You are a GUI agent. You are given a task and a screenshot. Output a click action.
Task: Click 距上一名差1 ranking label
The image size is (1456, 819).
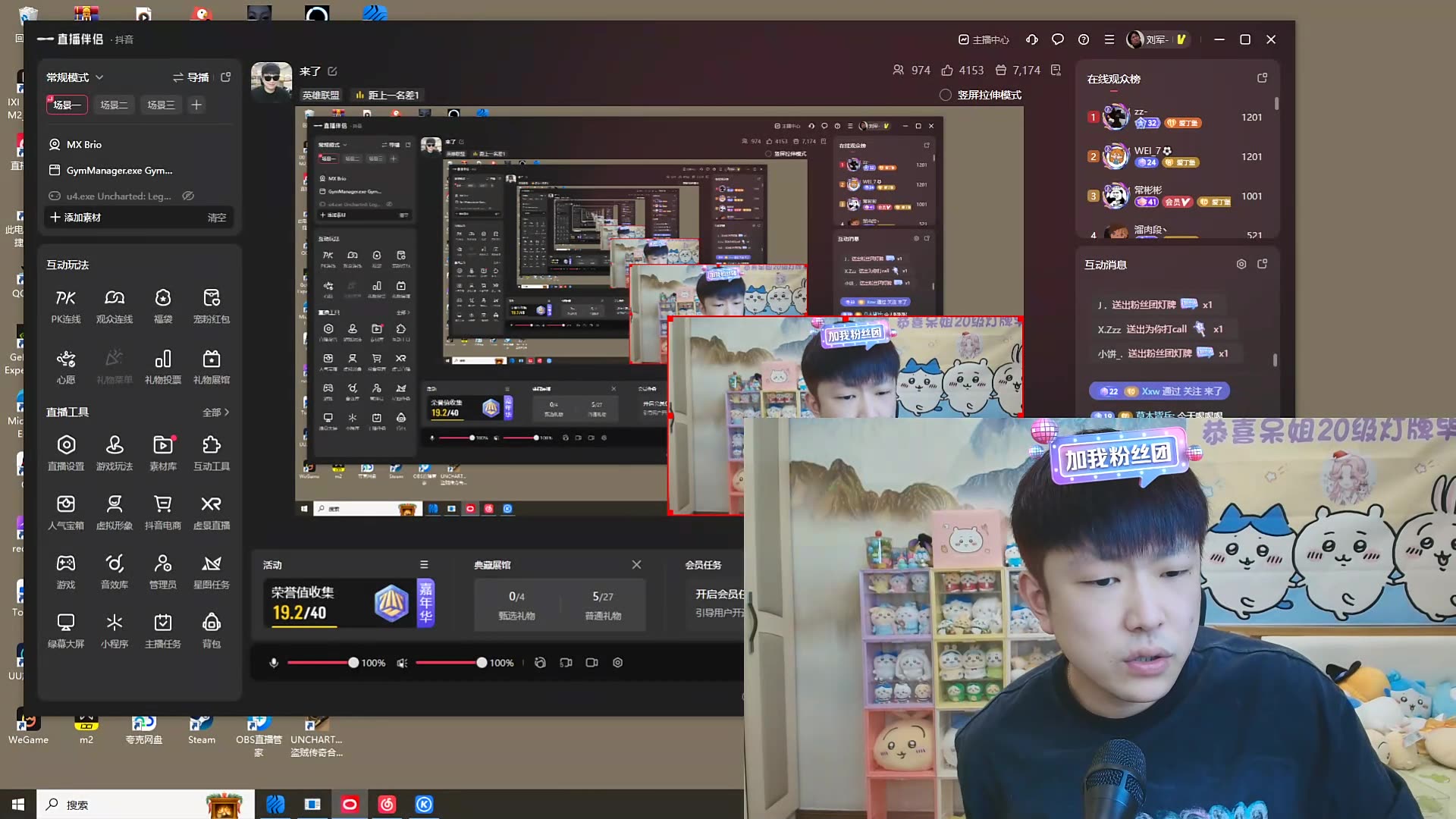387,95
